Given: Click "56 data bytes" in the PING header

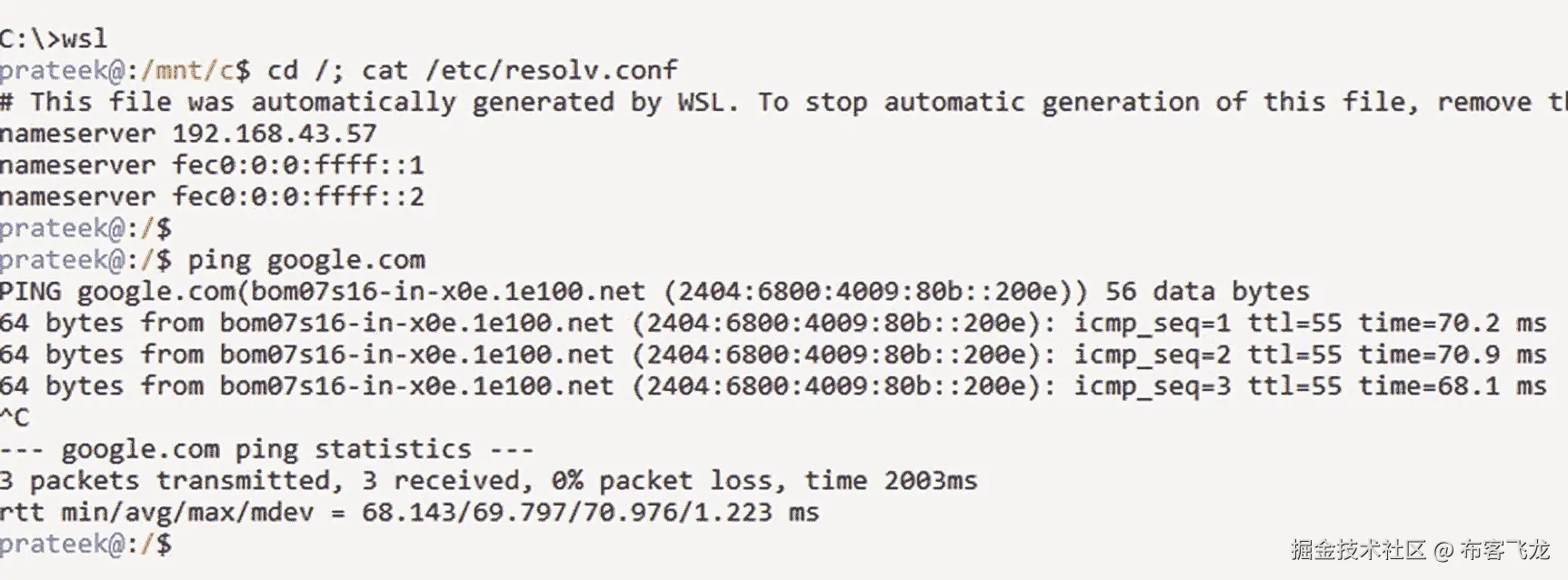Looking at the screenshot, I should [1207, 292].
